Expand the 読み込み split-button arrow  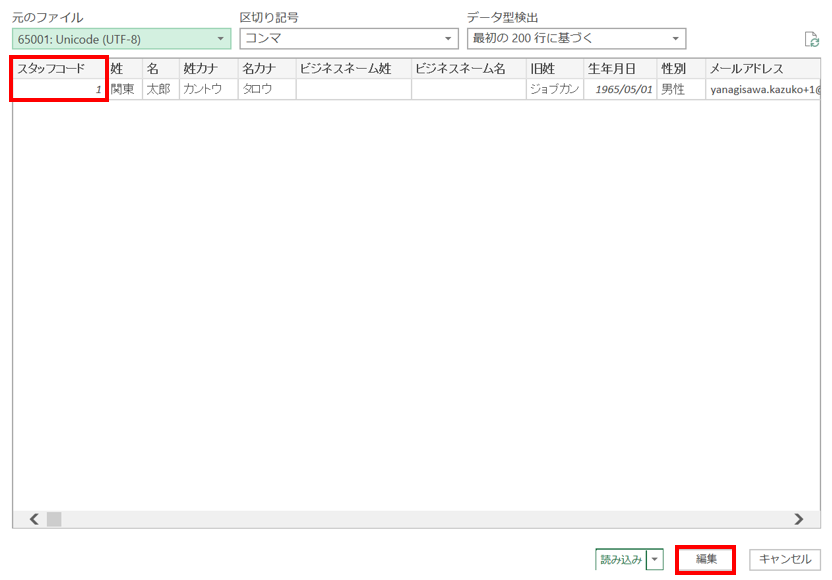(655, 560)
